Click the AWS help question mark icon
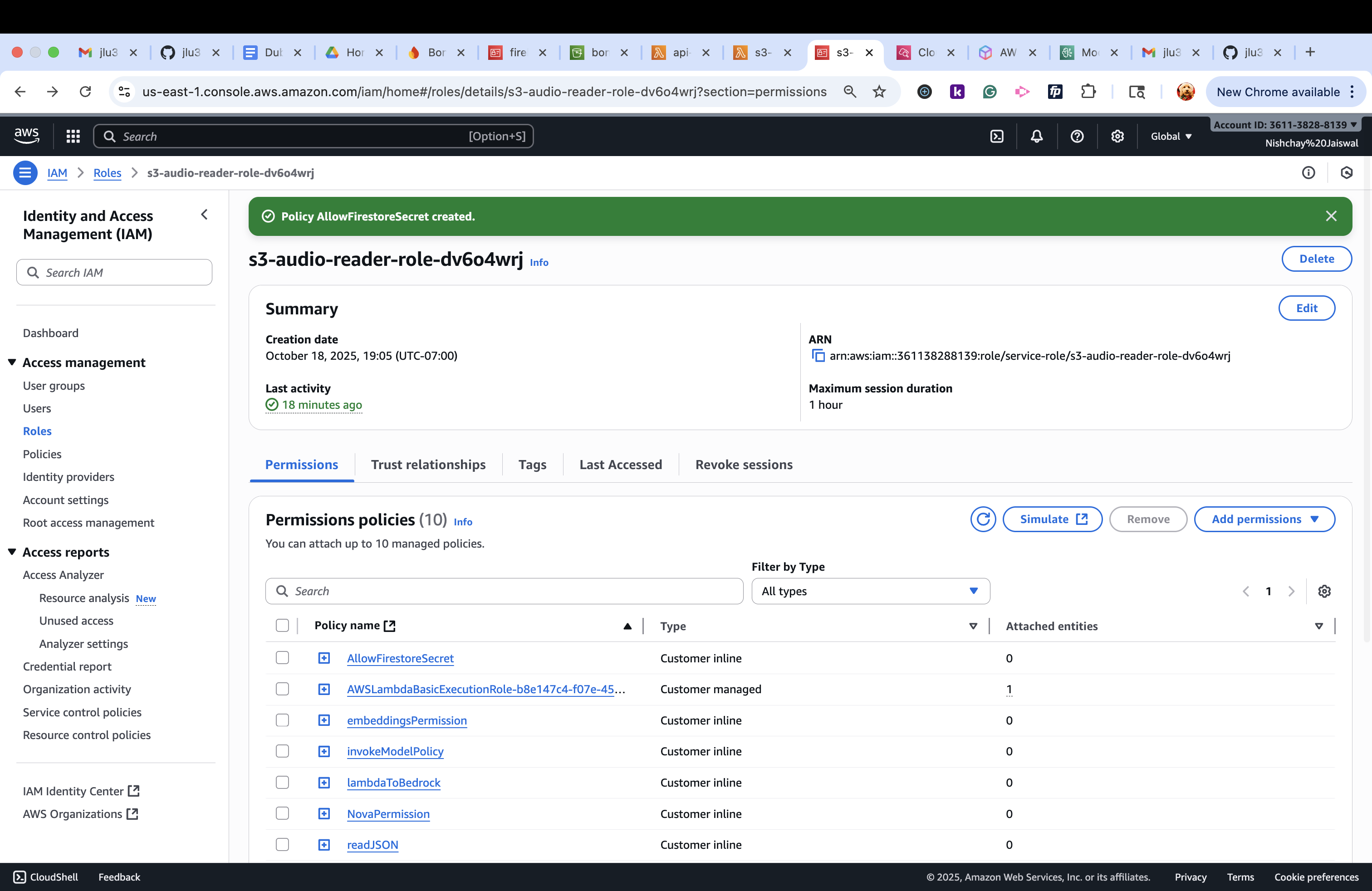1372x891 pixels. click(1077, 137)
